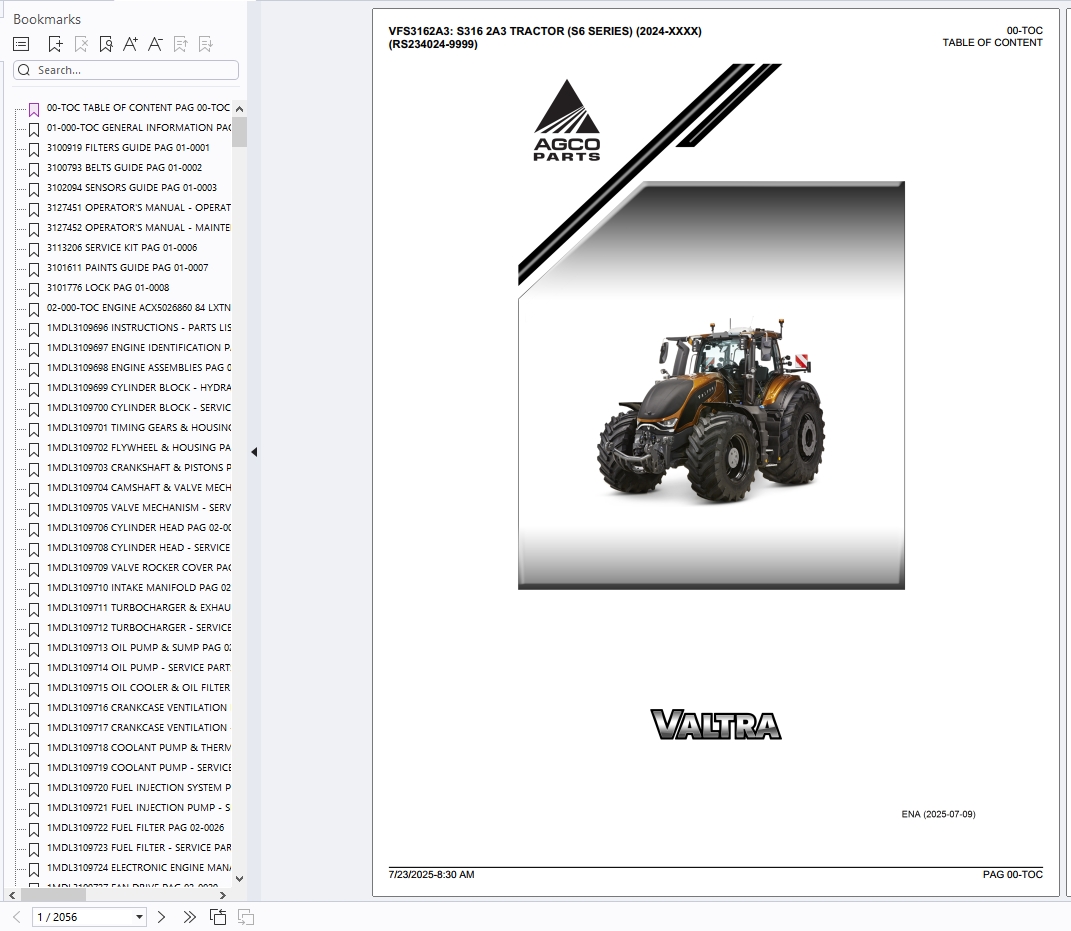Collapse the bookmarks panel arrow
The height and width of the screenshot is (931, 1071).
(x=254, y=452)
